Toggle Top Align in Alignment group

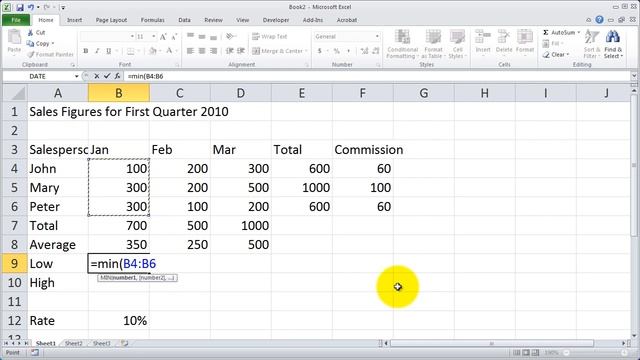(x=191, y=36)
